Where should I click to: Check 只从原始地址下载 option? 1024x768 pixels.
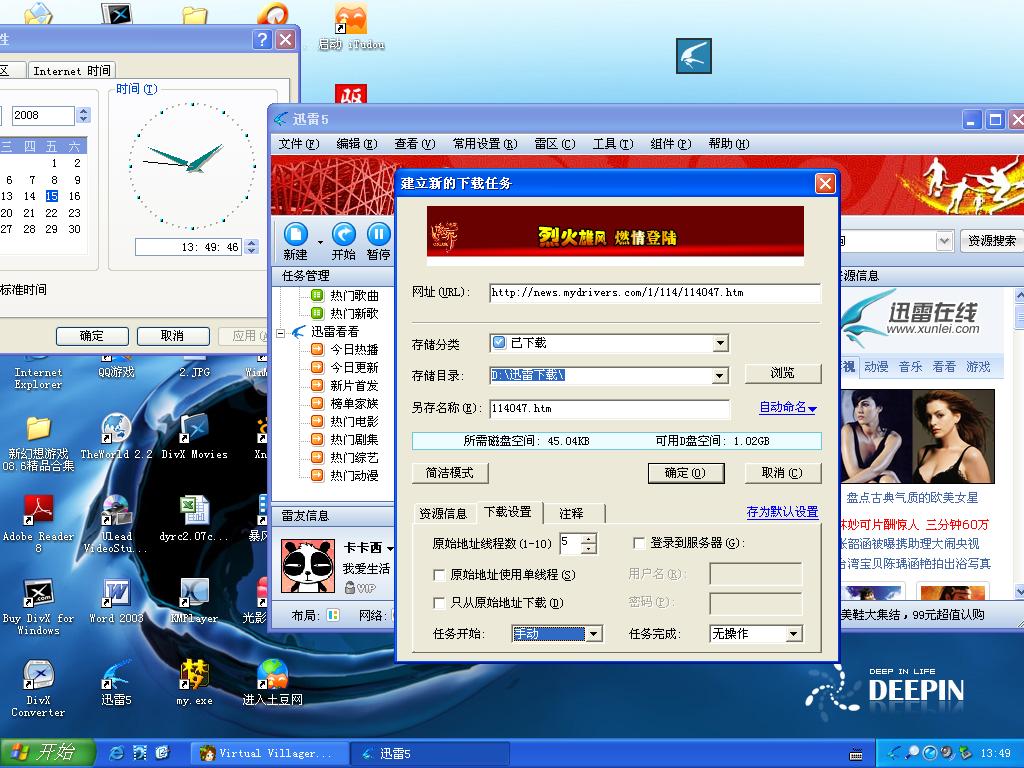point(440,603)
